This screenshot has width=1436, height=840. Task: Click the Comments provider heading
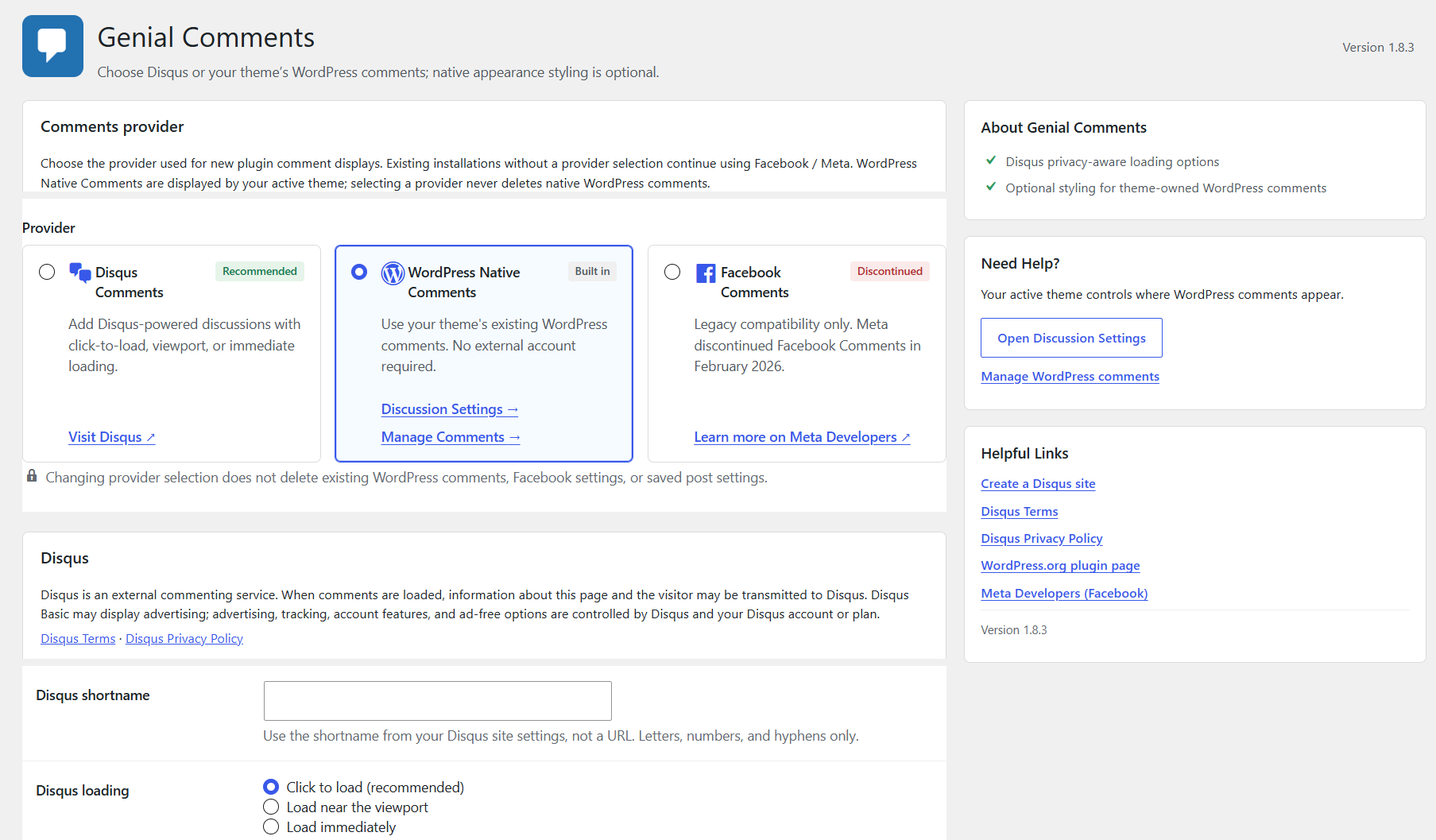tap(112, 126)
